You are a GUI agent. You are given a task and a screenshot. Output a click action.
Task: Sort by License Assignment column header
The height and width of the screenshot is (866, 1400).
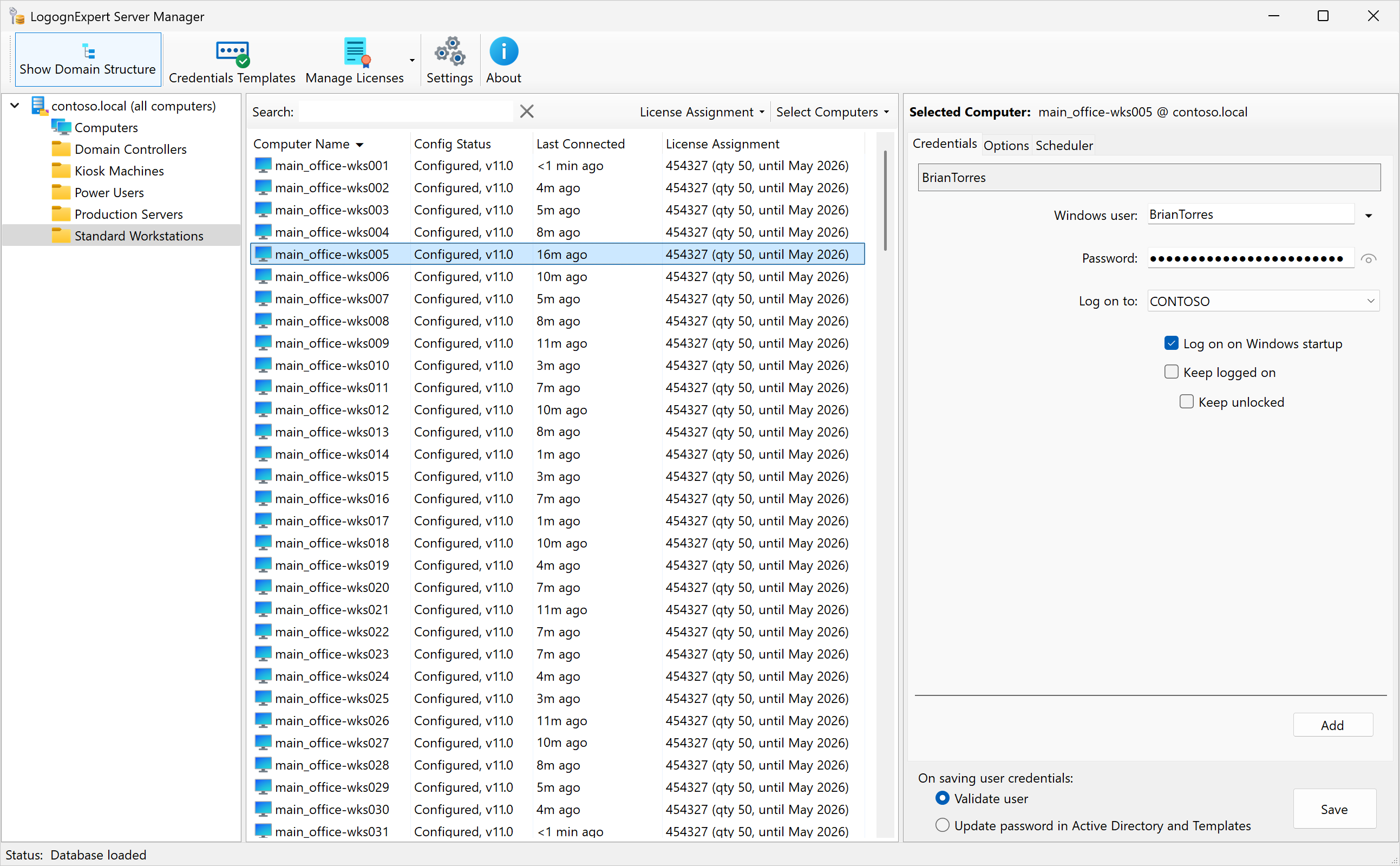(x=762, y=144)
